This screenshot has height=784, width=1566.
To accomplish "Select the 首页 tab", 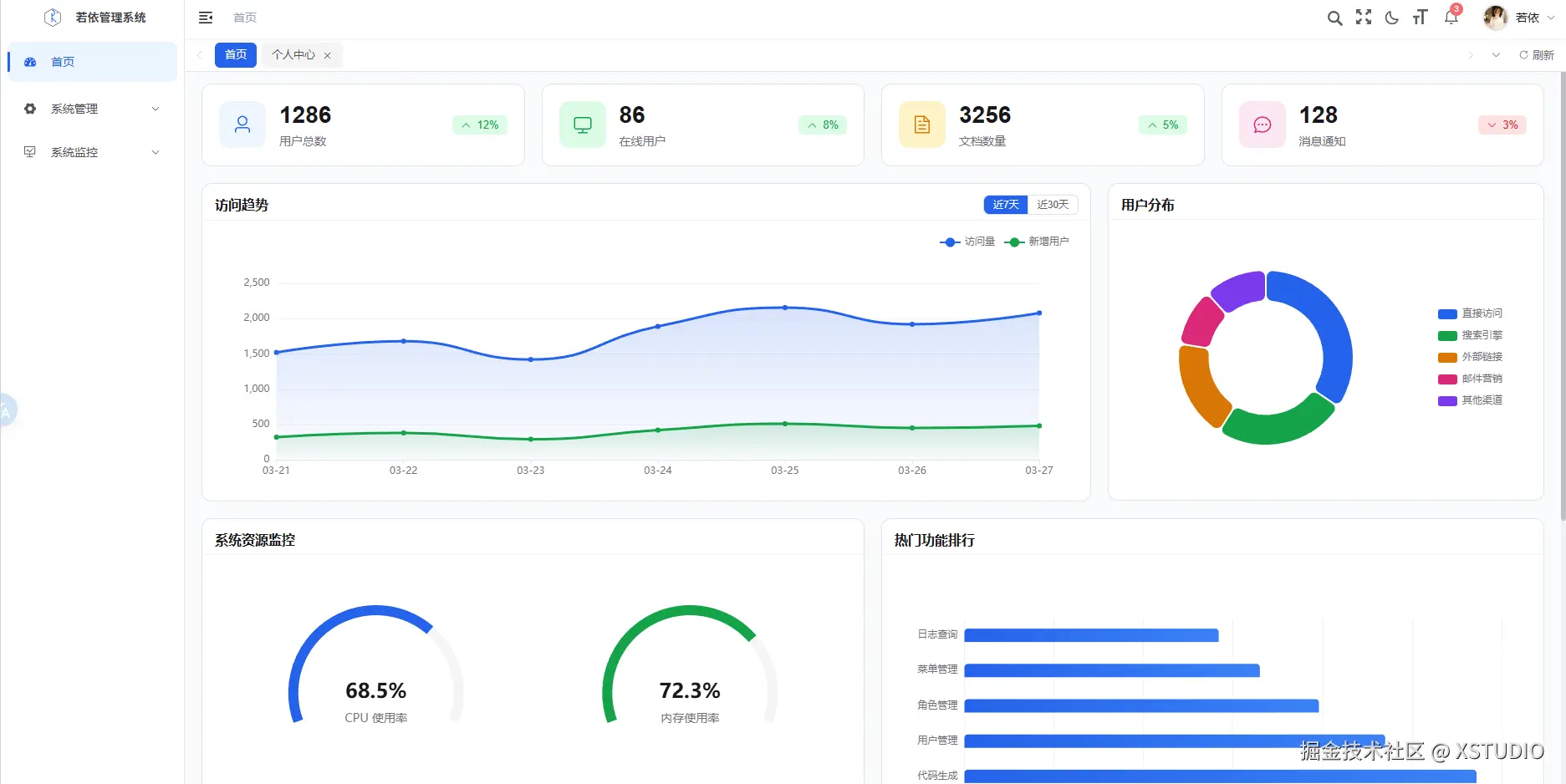I will click(236, 55).
